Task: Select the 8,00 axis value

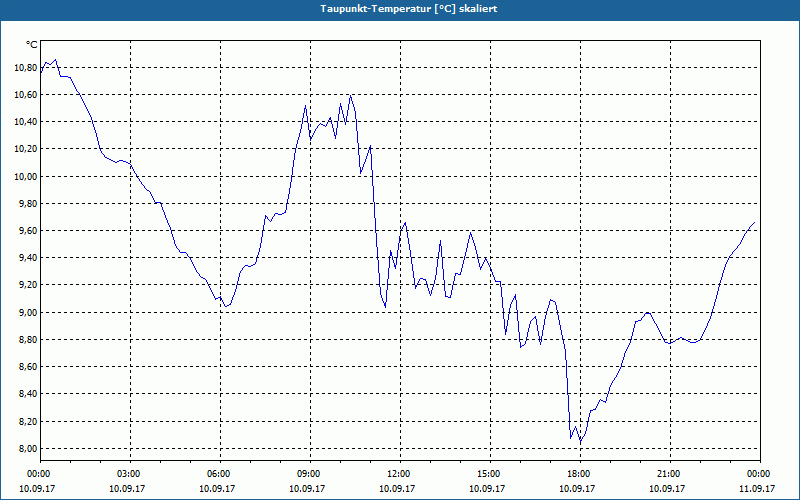Action: (27, 448)
